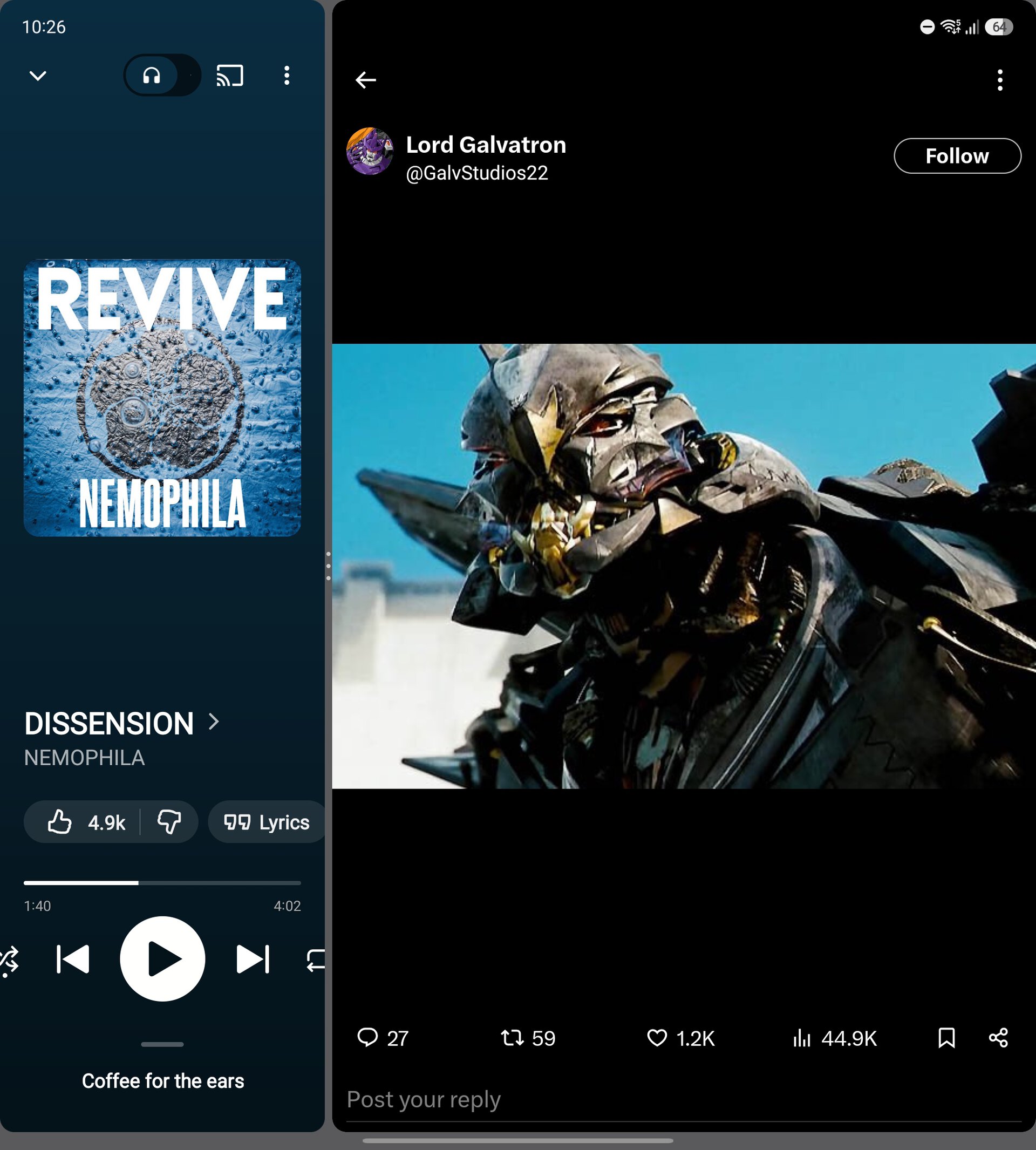The image size is (1036, 1150).
Task: Open the Cast to device icon
Action: coord(229,75)
